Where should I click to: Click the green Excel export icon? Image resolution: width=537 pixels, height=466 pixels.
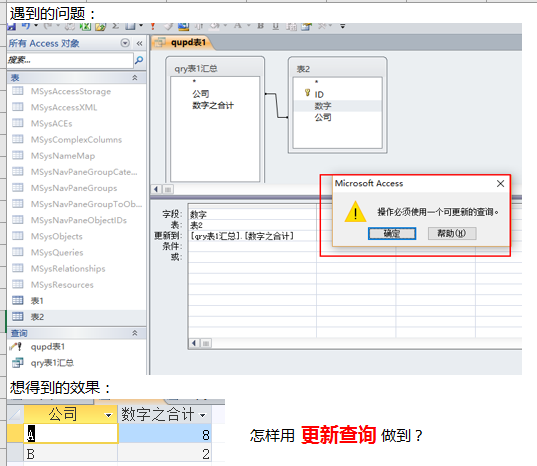[x=85, y=26]
